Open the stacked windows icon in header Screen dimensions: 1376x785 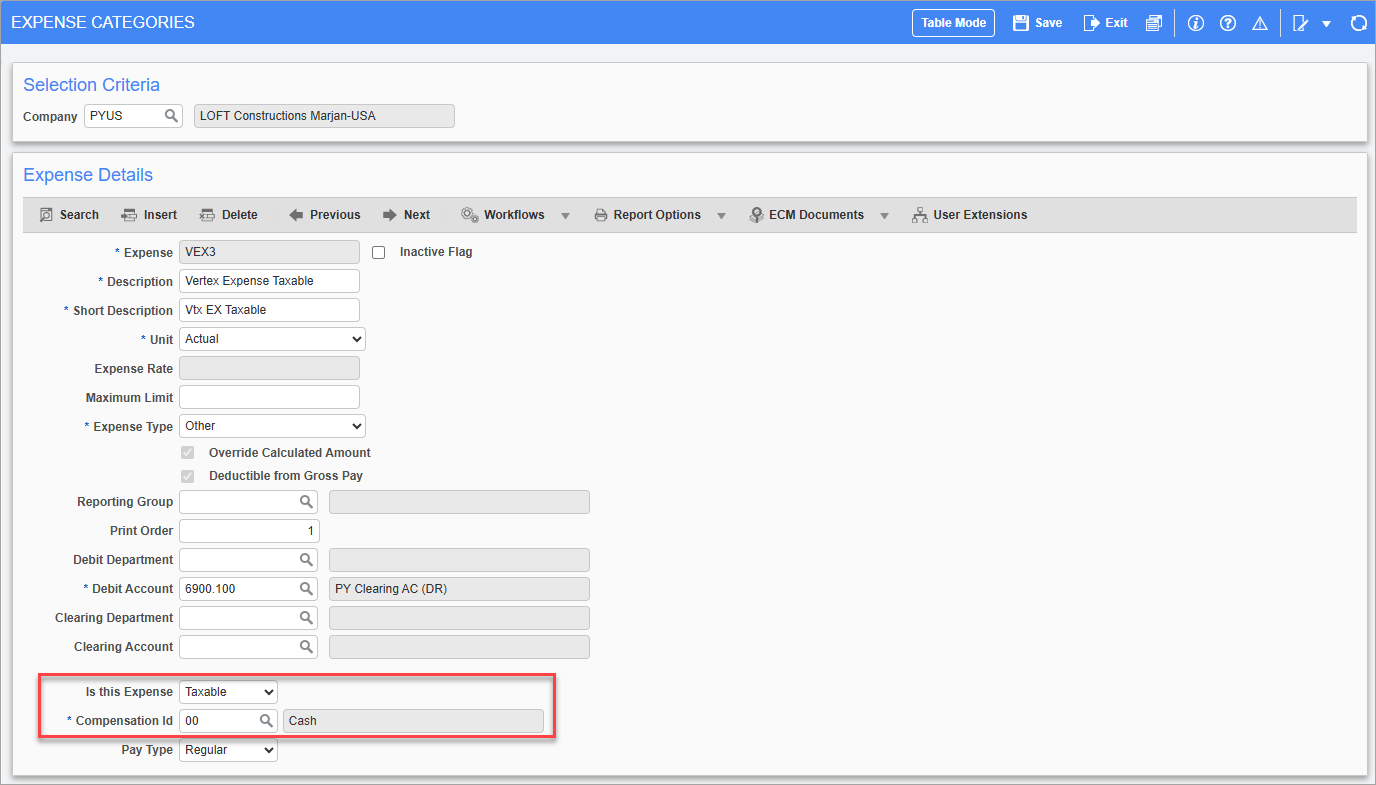tap(1154, 23)
